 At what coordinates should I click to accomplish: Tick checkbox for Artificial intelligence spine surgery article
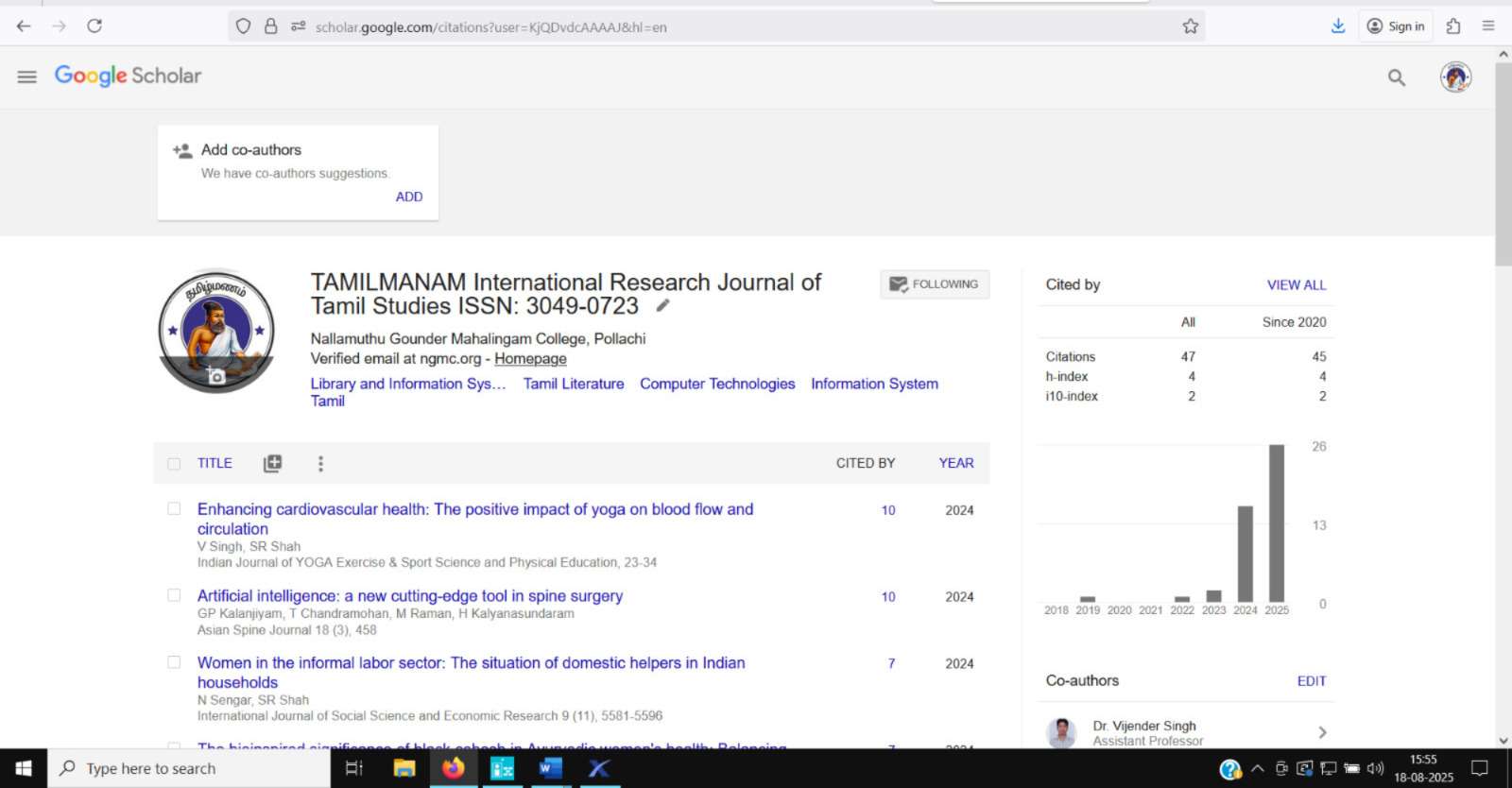click(174, 595)
